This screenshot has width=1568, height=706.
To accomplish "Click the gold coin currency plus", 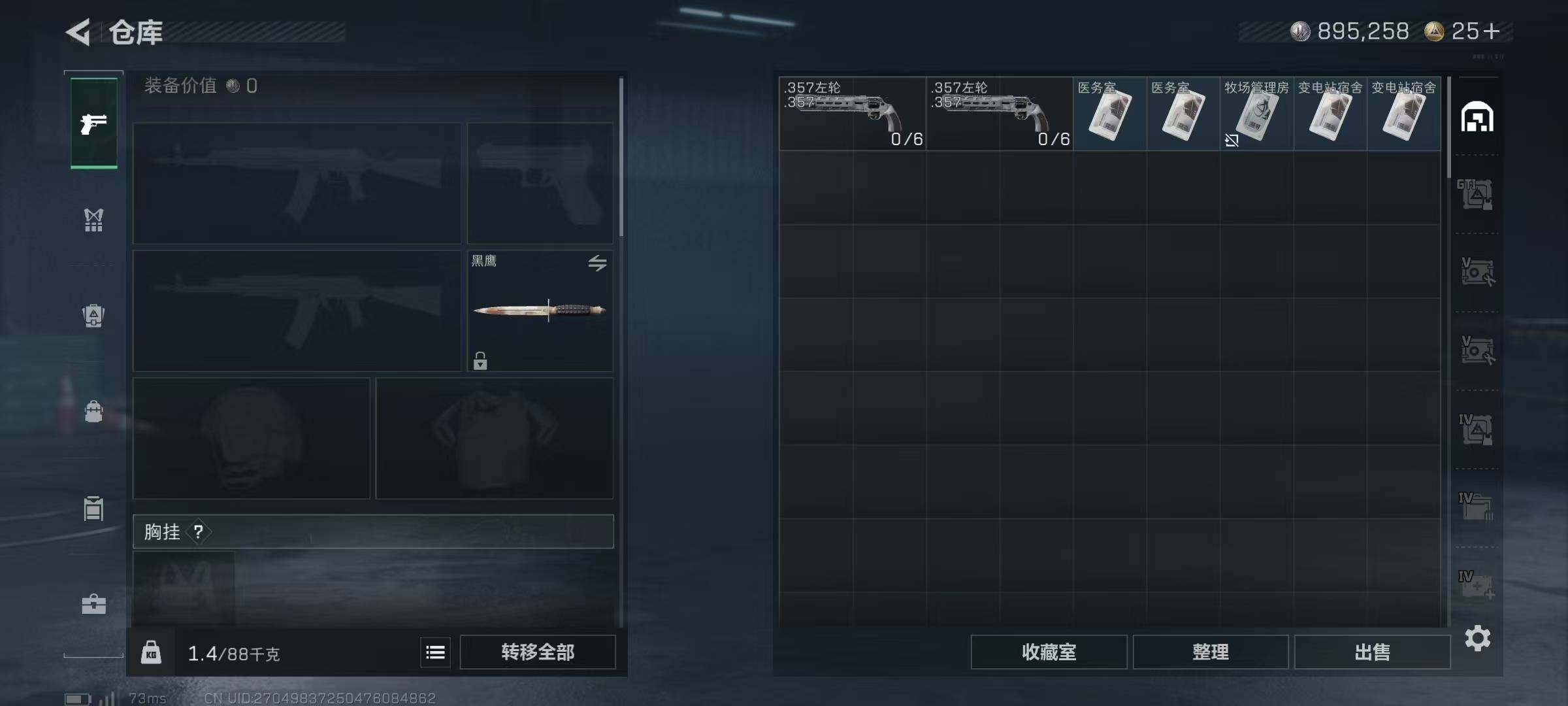I will (x=1492, y=31).
